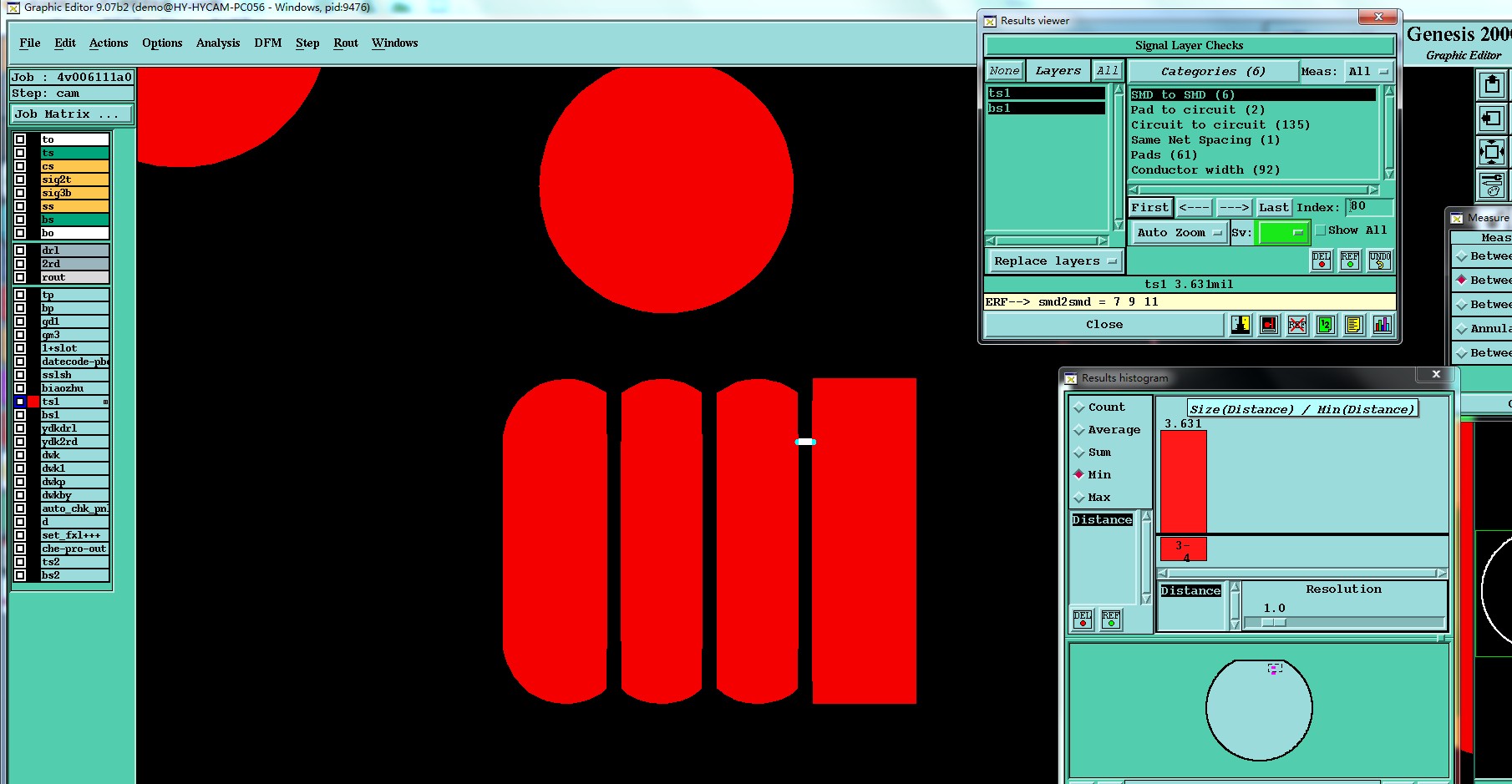Click the REF icon in Results viewer
The width and height of the screenshot is (1512, 784).
[x=1350, y=260]
